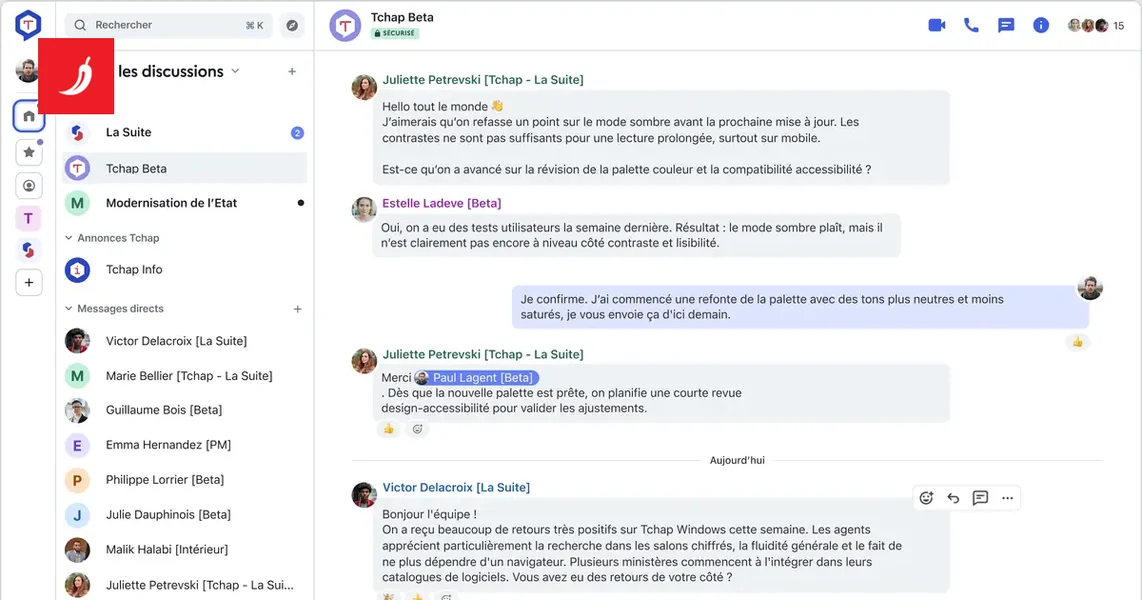The width and height of the screenshot is (1142, 600).
Task: Add reaction under Juliette's Merci message
Action: pos(417,429)
